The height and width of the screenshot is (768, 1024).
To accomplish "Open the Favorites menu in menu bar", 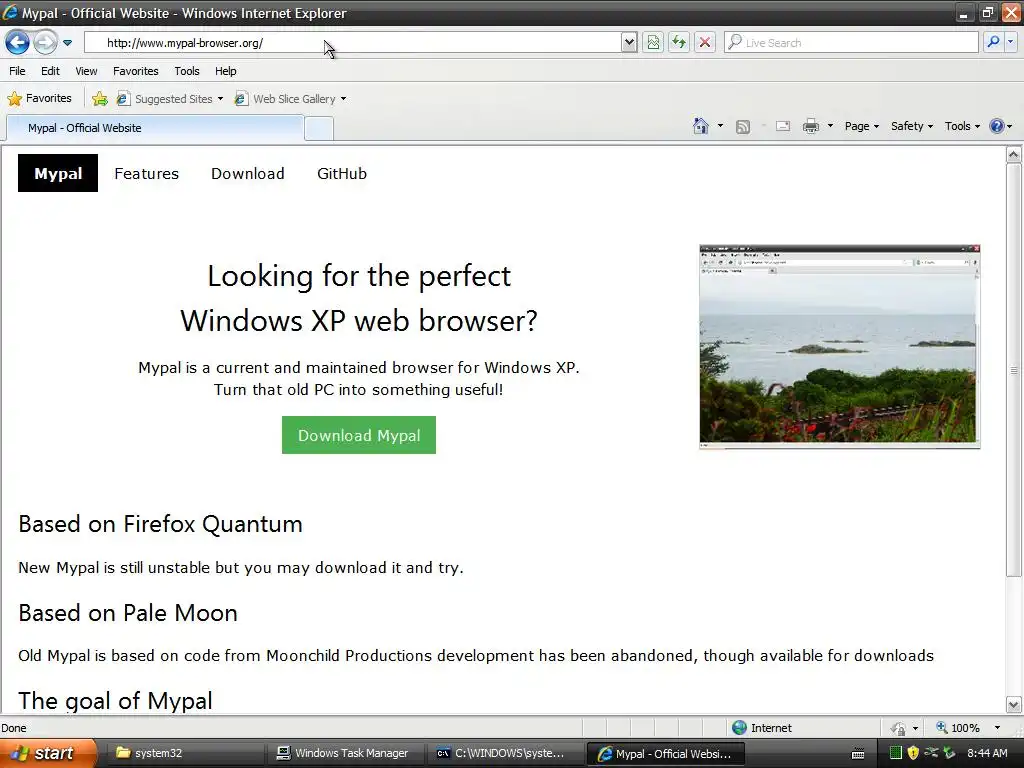I will tap(136, 71).
